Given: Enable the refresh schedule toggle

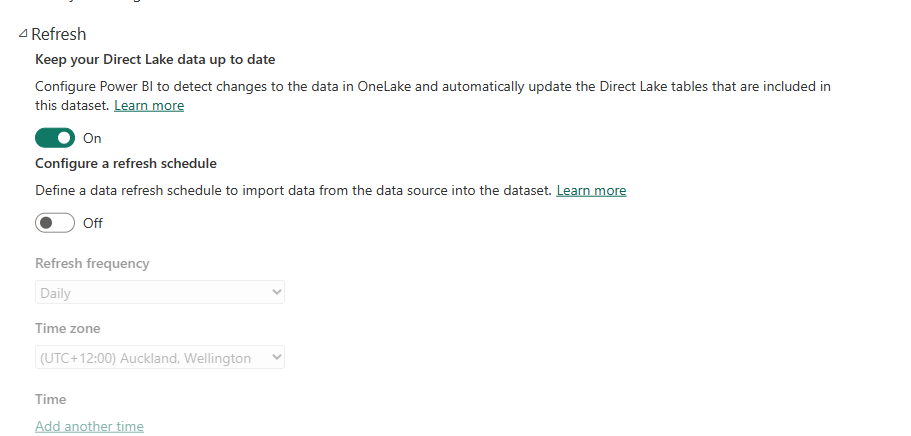Looking at the screenshot, I should [55, 223].
